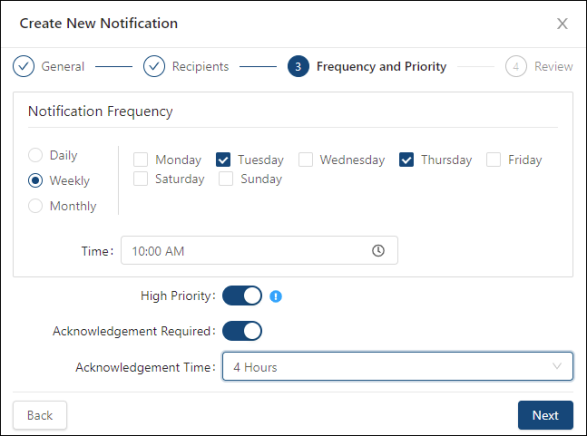The width and height of the screenshot is (587, 436).
Task: Jump to the Review step label
Action: [x=553, y=66]
